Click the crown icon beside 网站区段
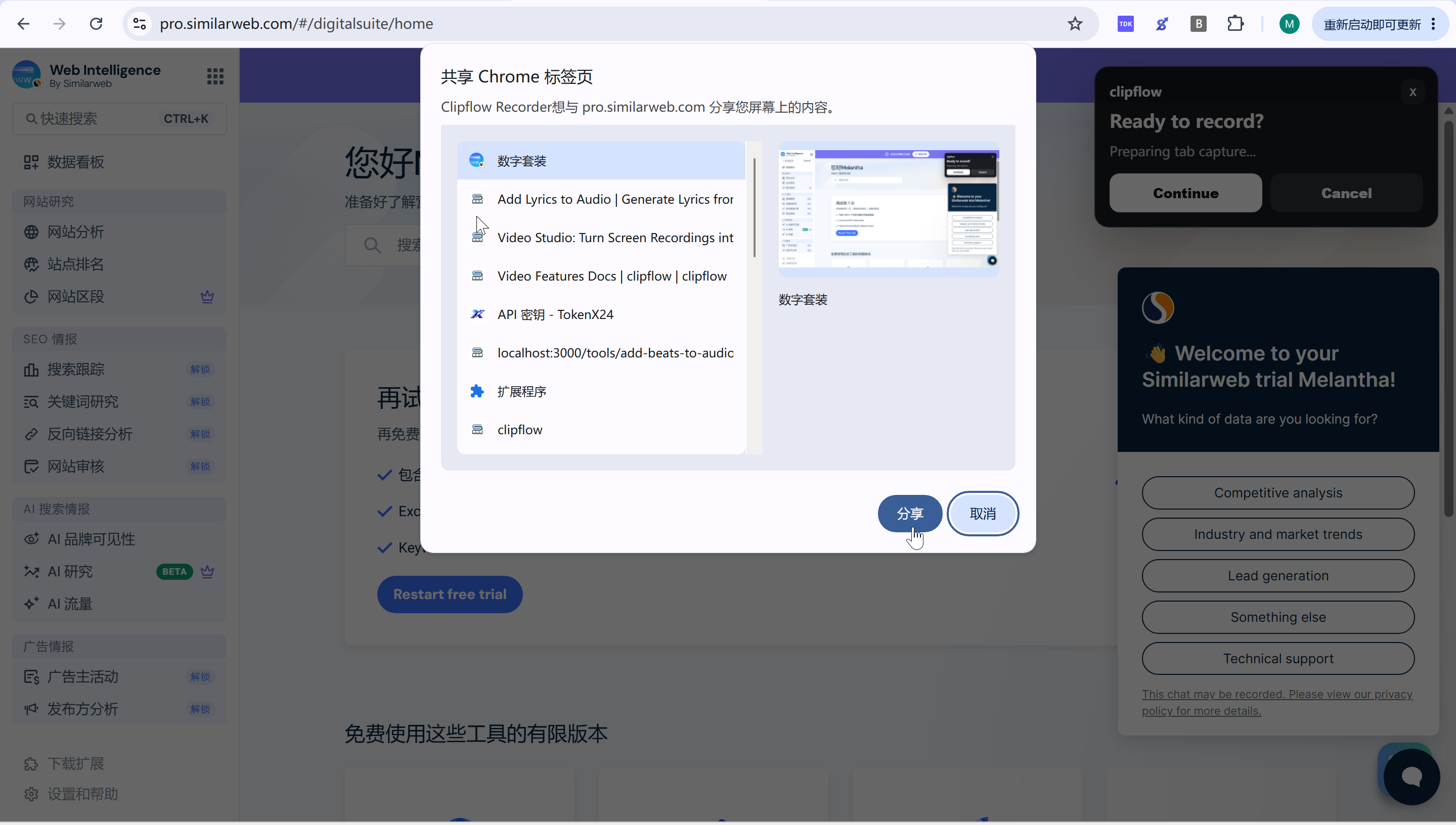The height and width of the screenshot is (825, 1456). 207,296
